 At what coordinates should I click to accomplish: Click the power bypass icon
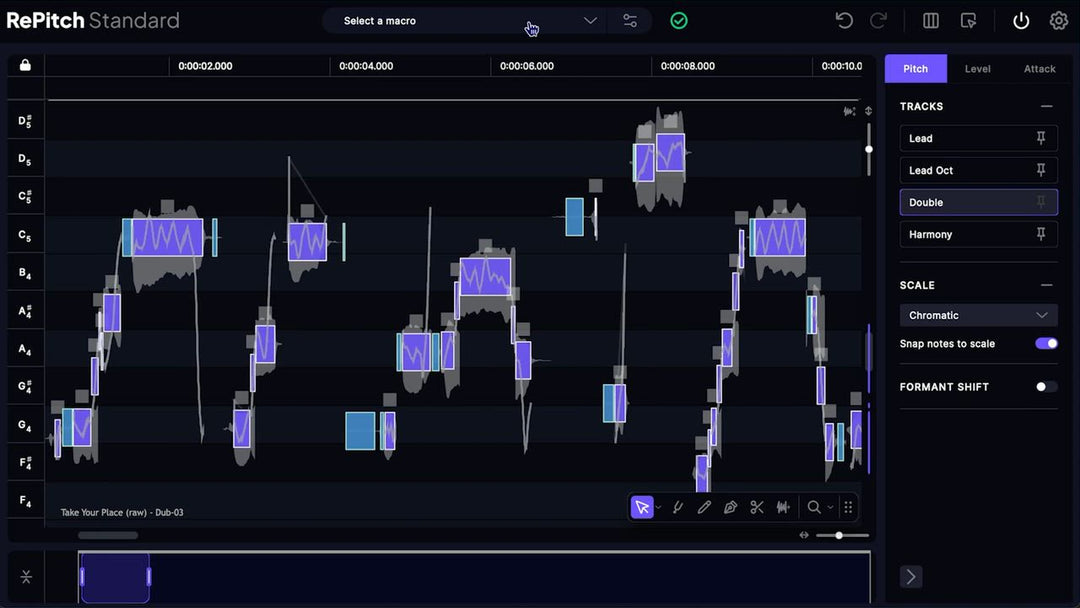coord(1021,21)
